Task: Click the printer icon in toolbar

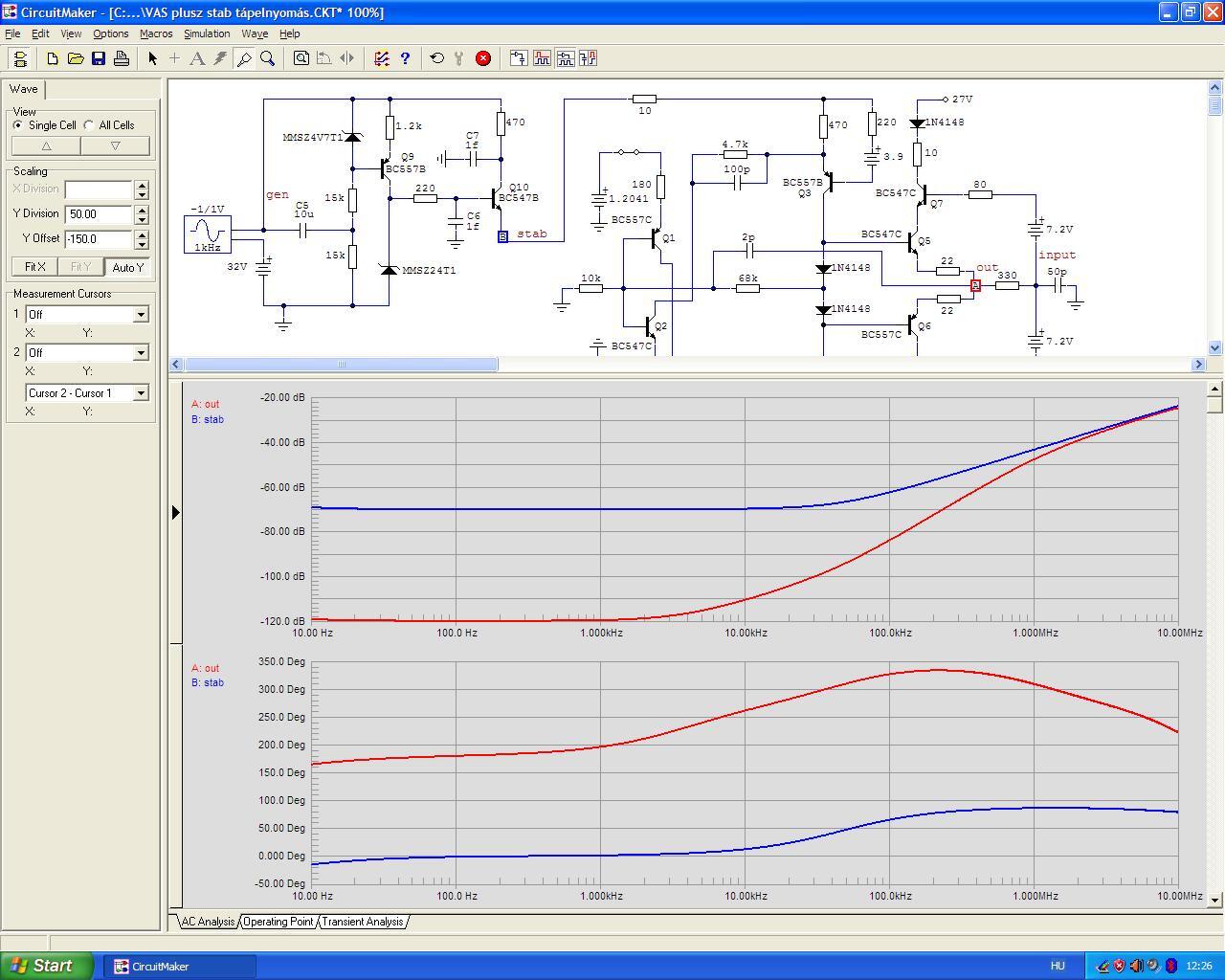Action: point(122,58)
